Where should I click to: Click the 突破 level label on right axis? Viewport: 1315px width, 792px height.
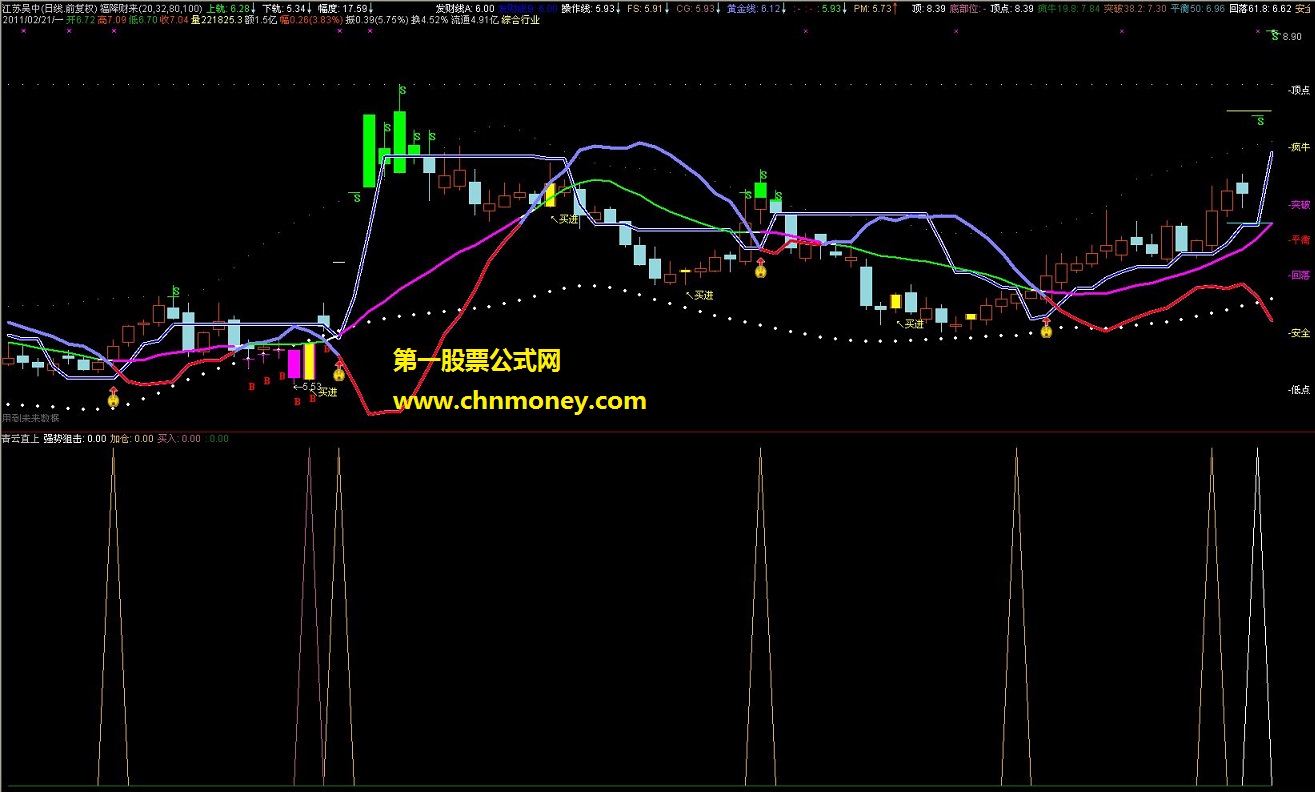(1300, 204)
